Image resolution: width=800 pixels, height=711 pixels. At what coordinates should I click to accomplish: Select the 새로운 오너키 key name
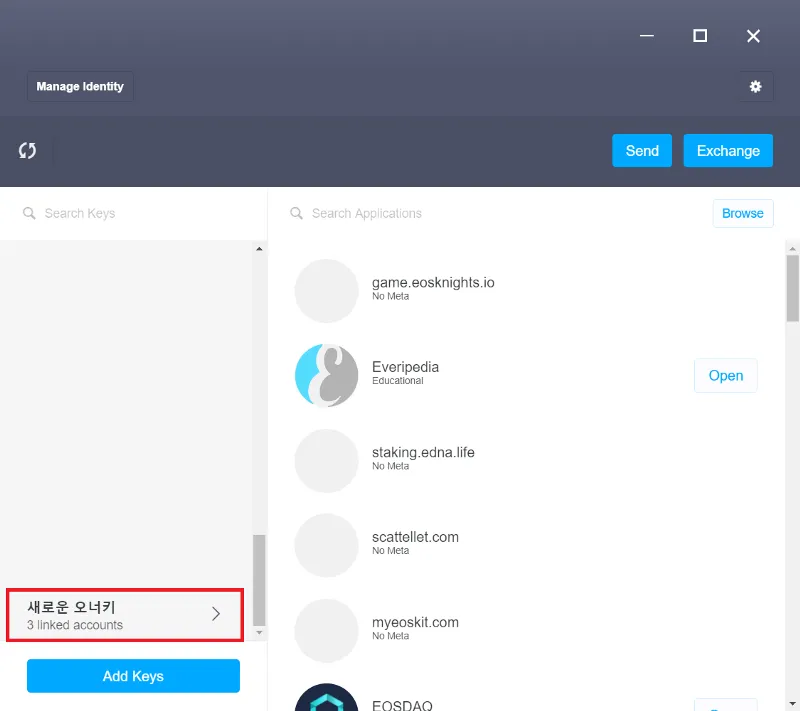click(71, 607)
